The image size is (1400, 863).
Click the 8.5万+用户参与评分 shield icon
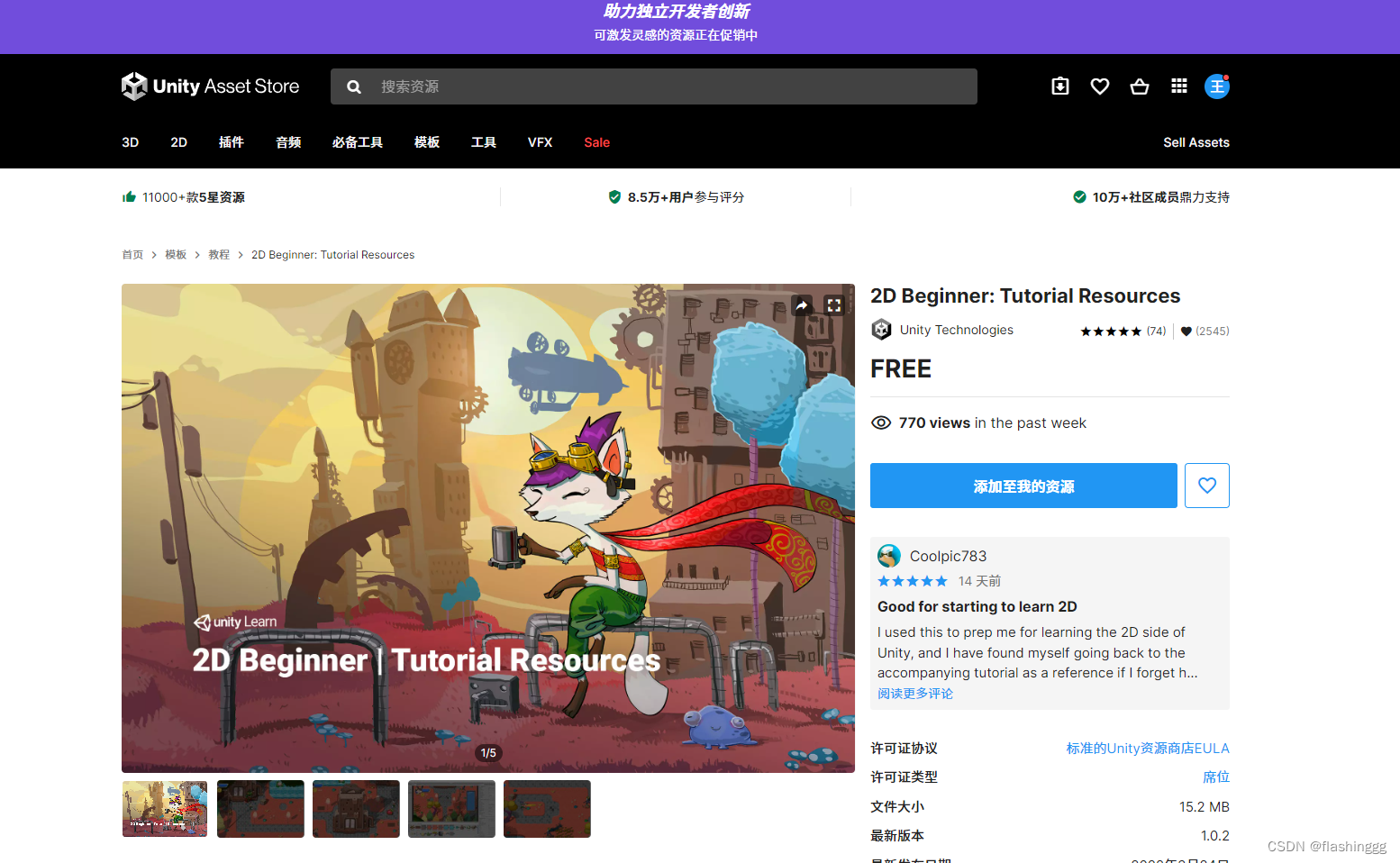pos(614,196)
